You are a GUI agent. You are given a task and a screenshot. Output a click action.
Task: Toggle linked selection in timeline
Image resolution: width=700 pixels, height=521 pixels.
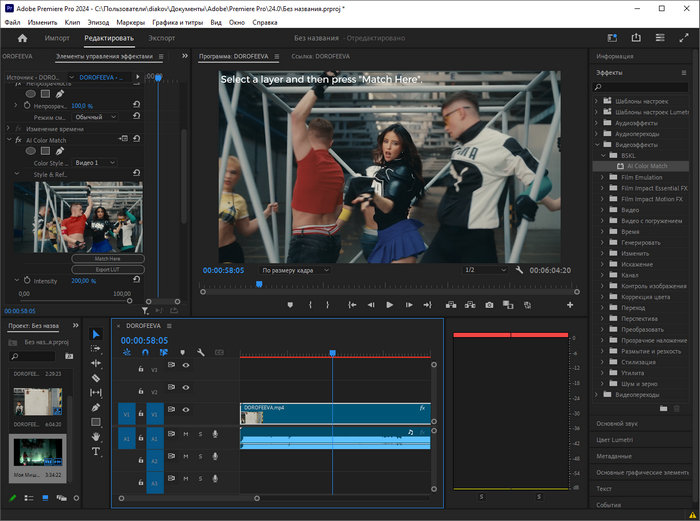pos(164,352)
